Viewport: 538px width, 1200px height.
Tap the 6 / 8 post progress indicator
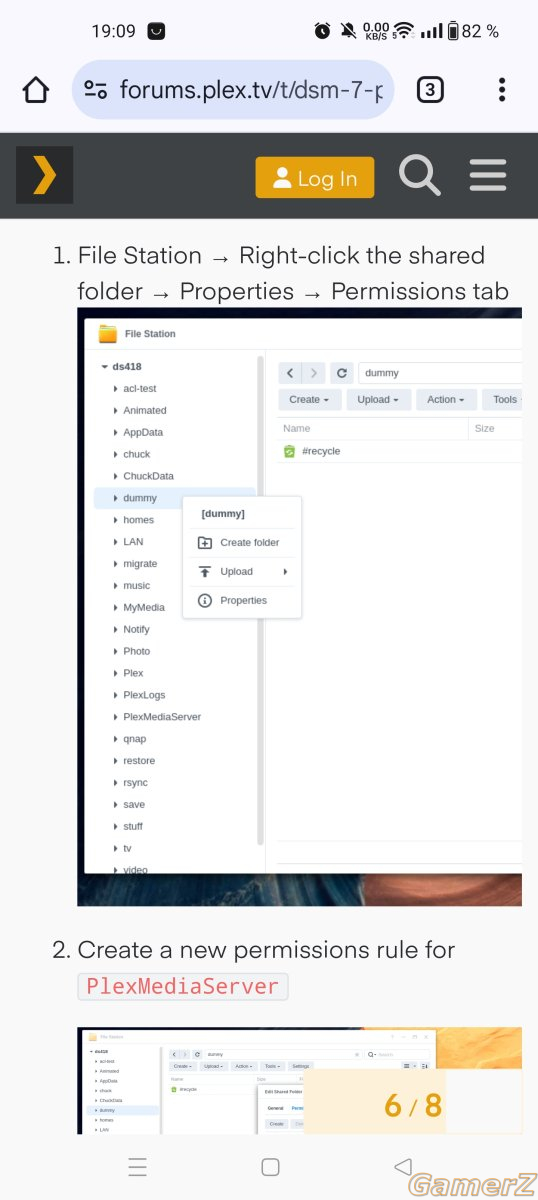[412, 1104]
